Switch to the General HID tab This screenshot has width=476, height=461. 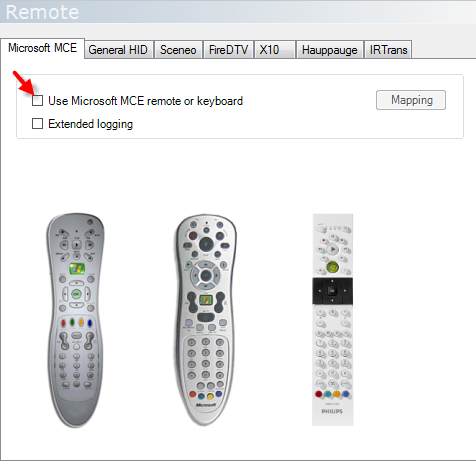pos(118,50)
